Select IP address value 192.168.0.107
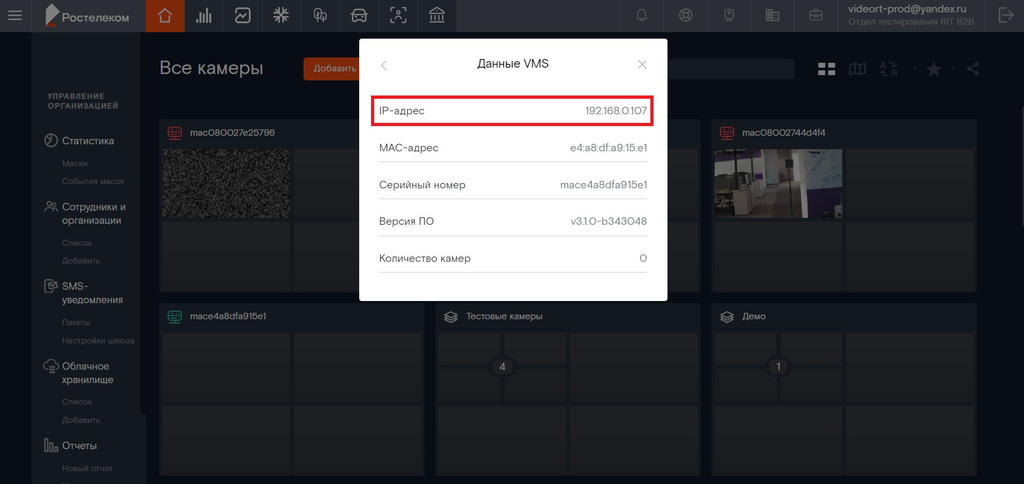The image size is (1024, 484). (x=616, y=111)
